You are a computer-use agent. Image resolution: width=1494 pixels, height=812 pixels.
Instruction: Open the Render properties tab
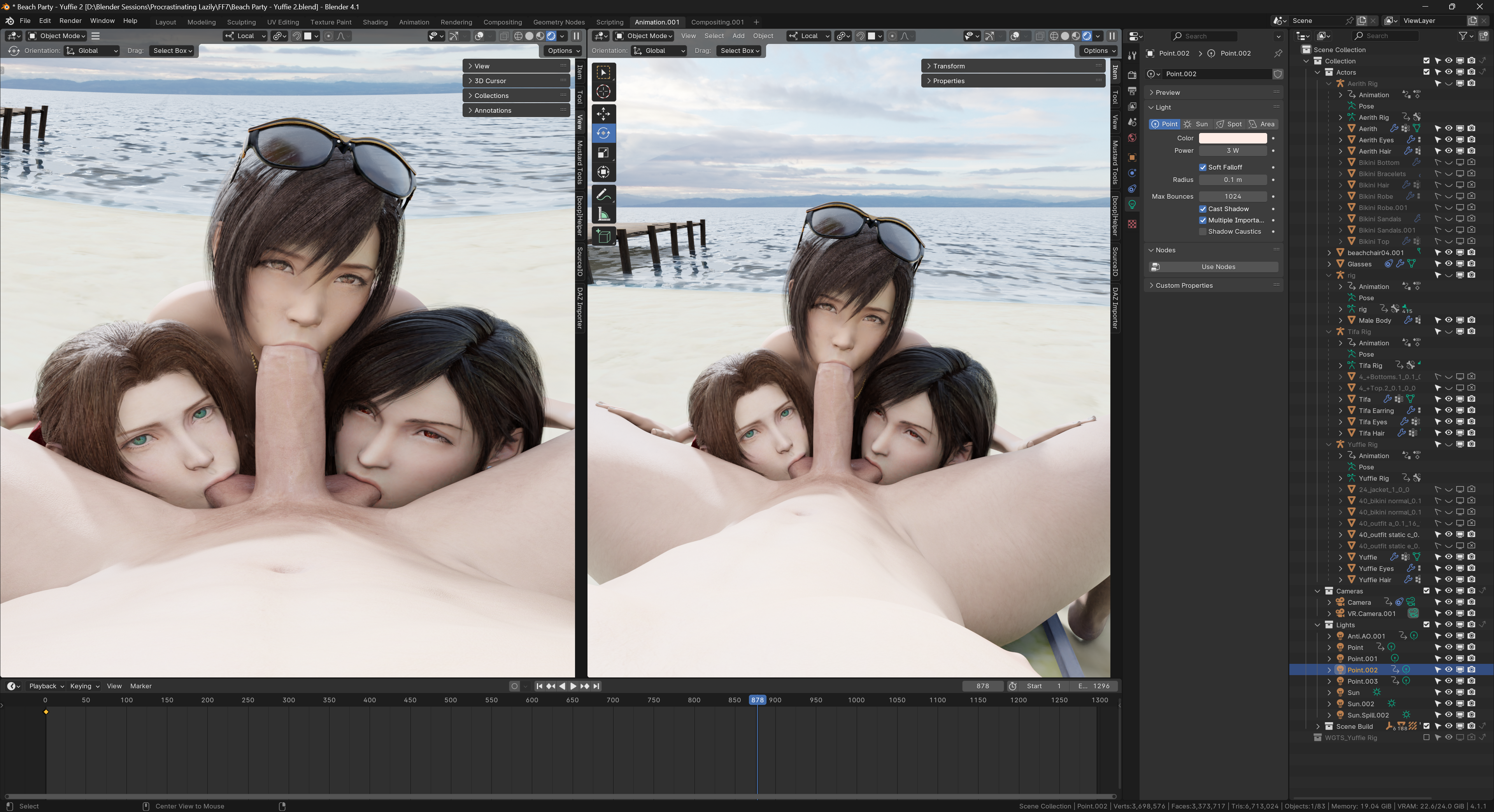1132,75
